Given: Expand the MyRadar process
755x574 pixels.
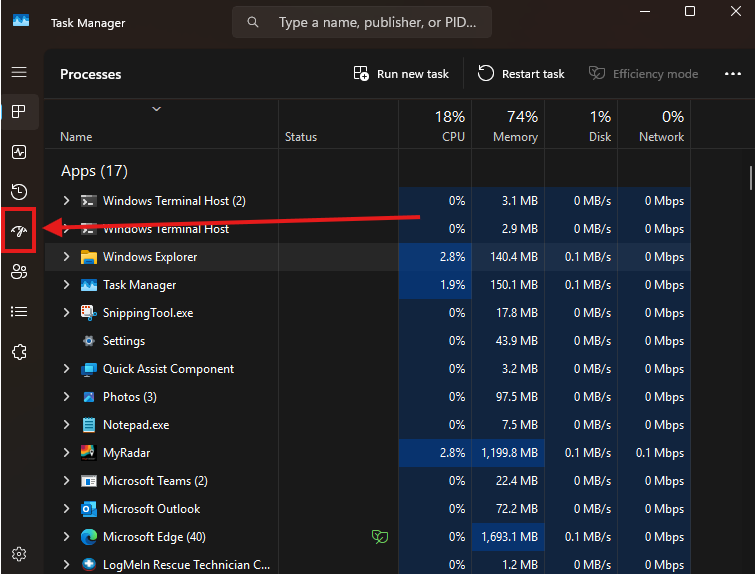Looking at the screenshot, I should (66, 453).
